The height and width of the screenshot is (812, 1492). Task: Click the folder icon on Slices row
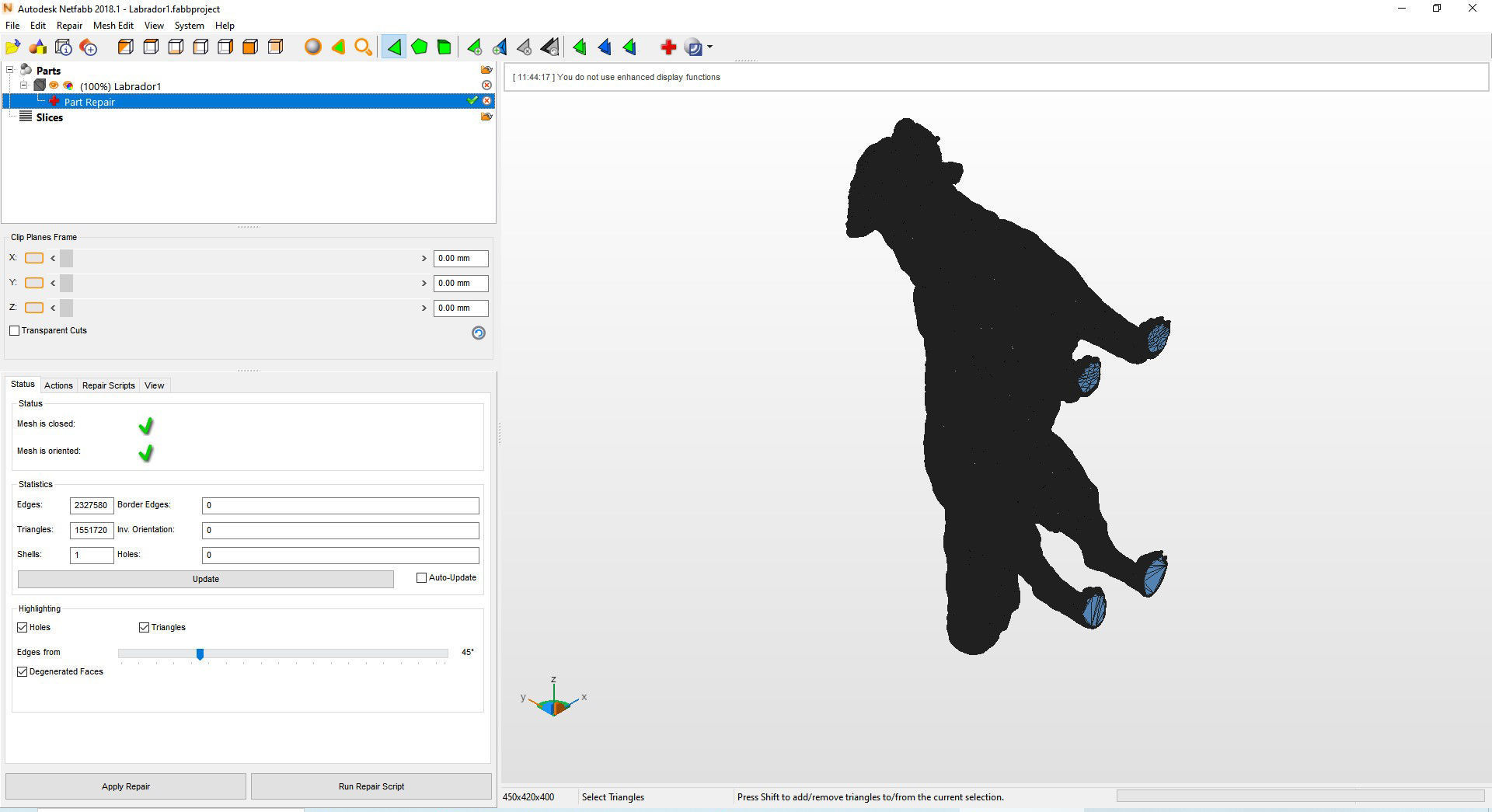486,117
